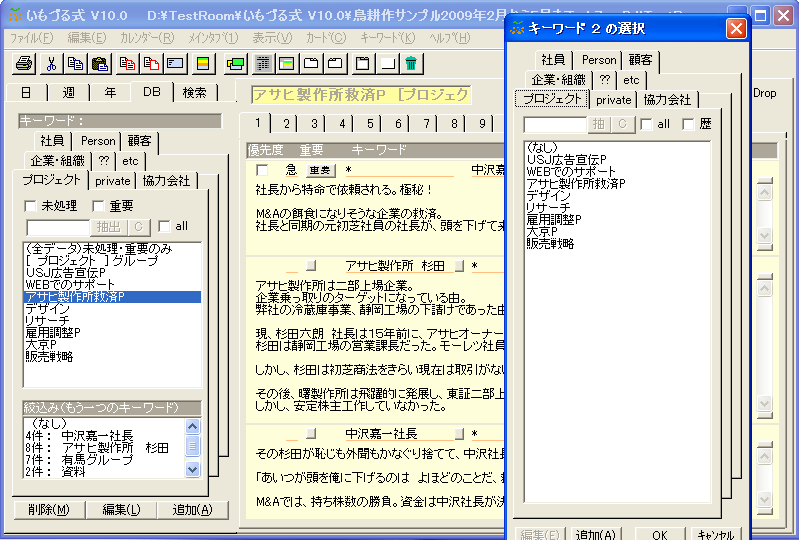
Task: Click the down arrow of 絞込み list scrollbar
Action: (x=193, y=469)
